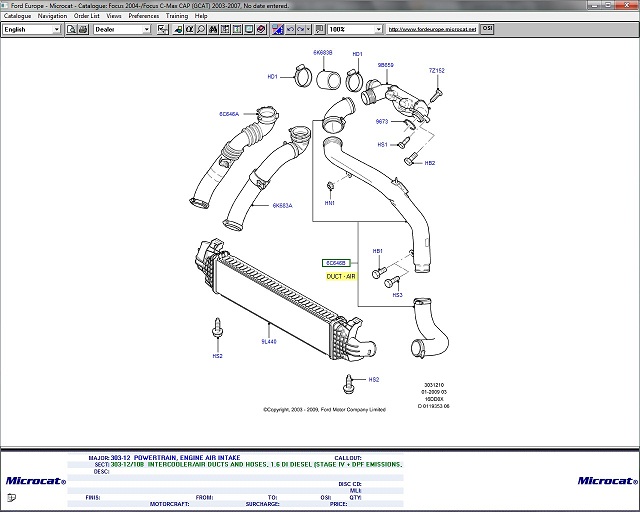Open the Catalogue menu
Image resolution: width=640 pixels, height=512 pixels.
click(17, 16)
